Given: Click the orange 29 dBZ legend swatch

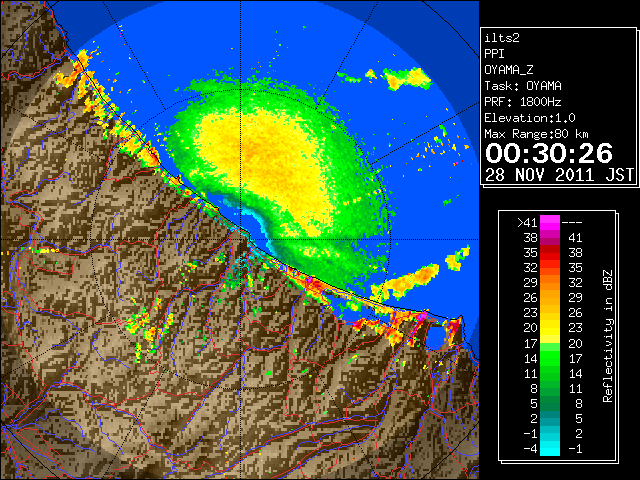Looking at the screenshot, I should click(x=550, y=282).
